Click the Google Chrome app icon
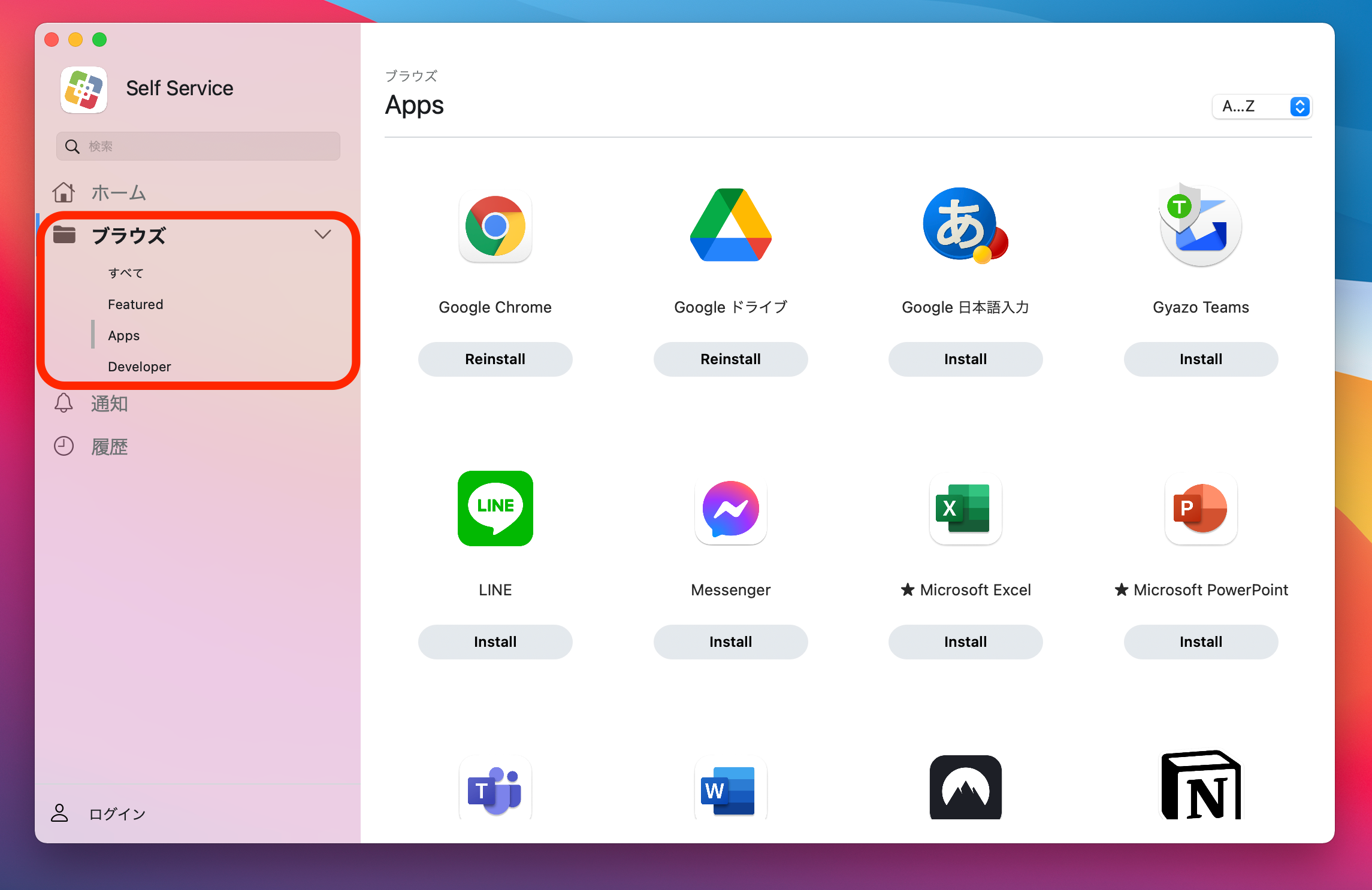1372x890 pixels. click(495, 226)
